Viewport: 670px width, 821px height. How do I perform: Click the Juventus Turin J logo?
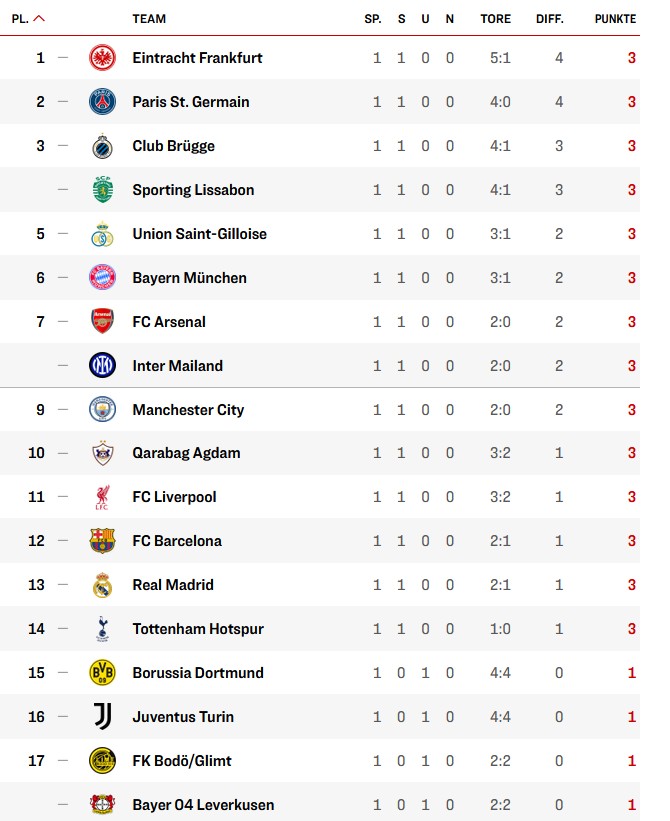coord(102,717)
